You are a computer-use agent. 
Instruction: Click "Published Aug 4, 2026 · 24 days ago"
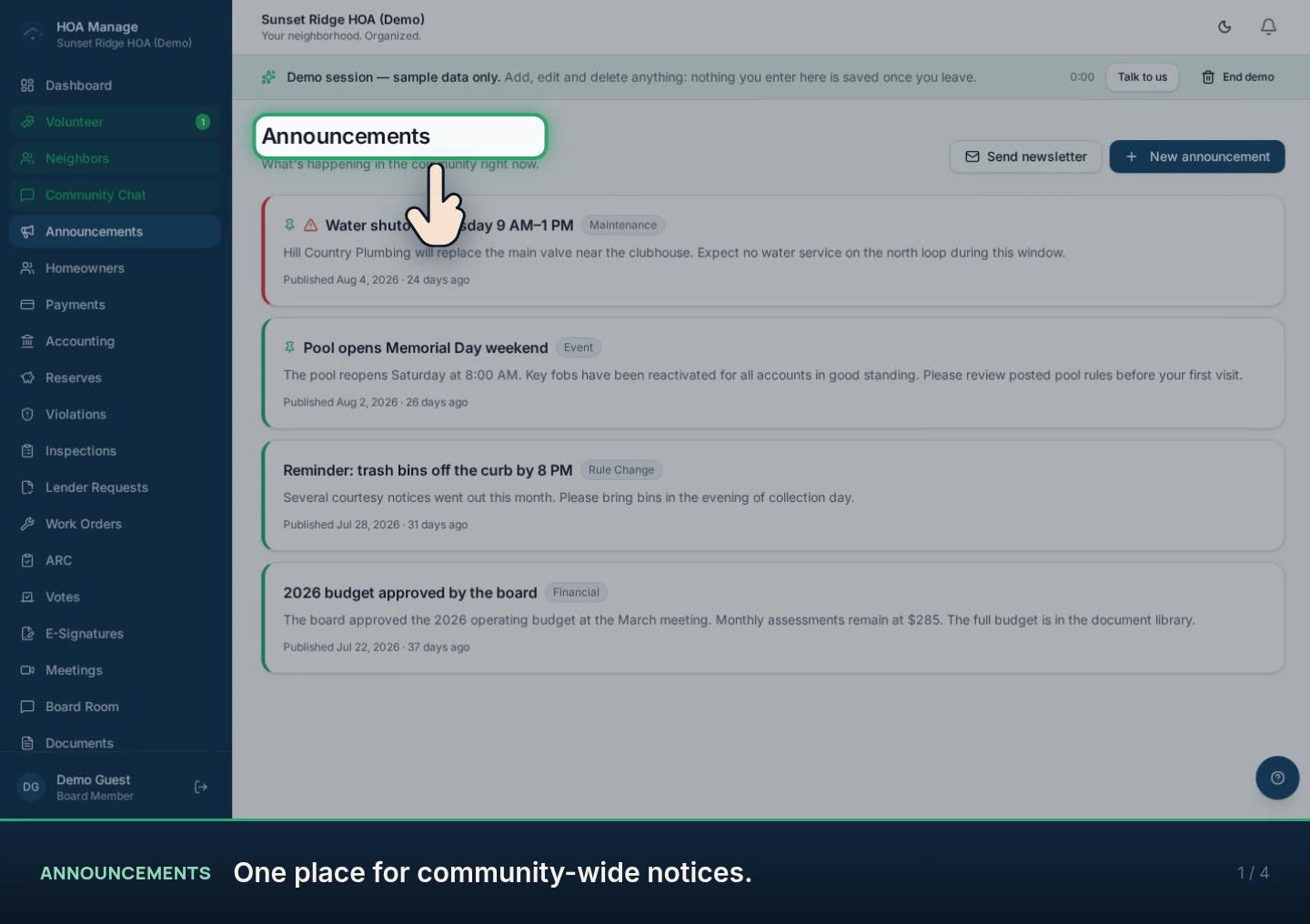[376, 279]
